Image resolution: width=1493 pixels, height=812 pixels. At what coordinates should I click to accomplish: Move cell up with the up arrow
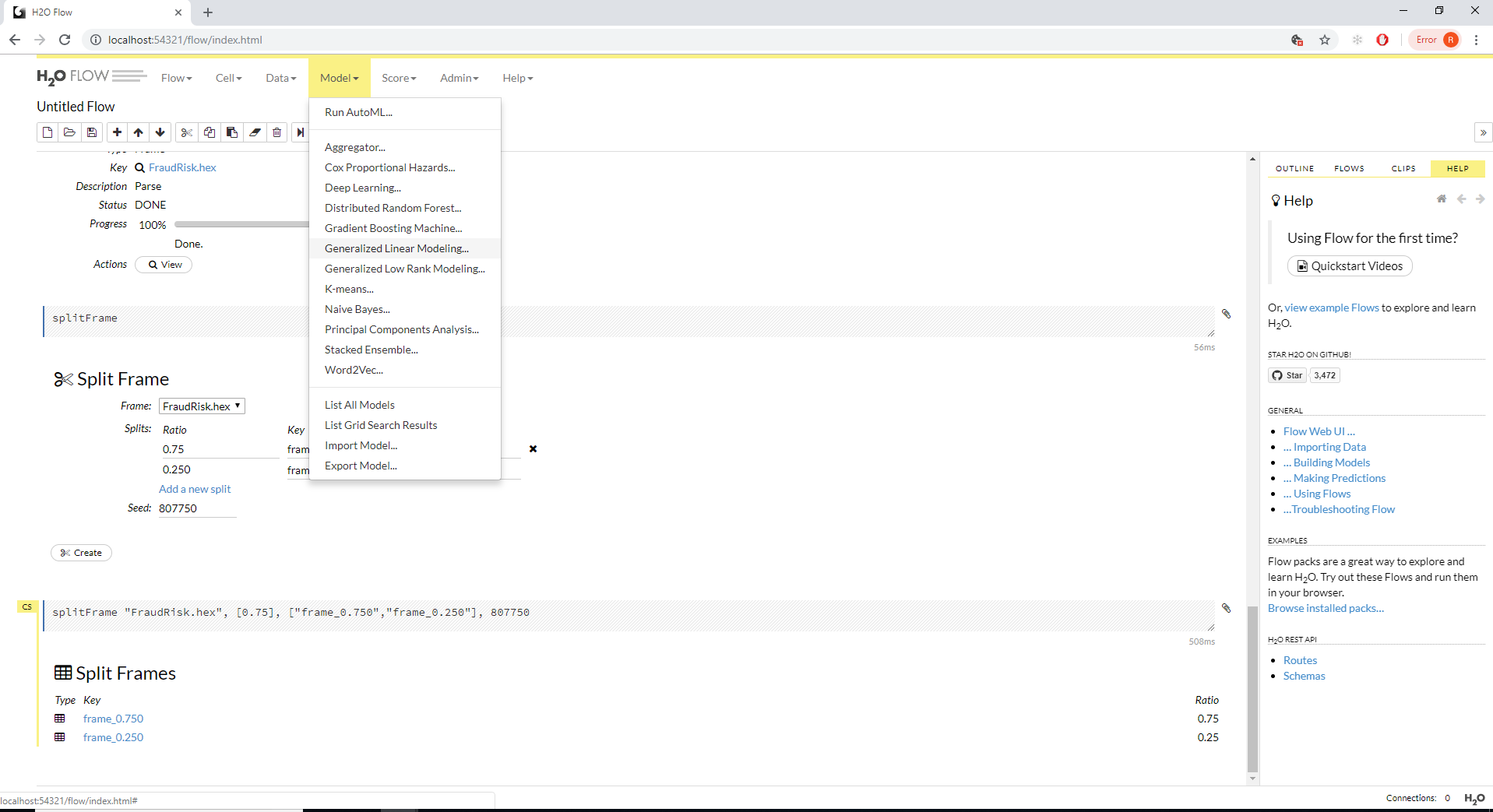pos(139,132)
